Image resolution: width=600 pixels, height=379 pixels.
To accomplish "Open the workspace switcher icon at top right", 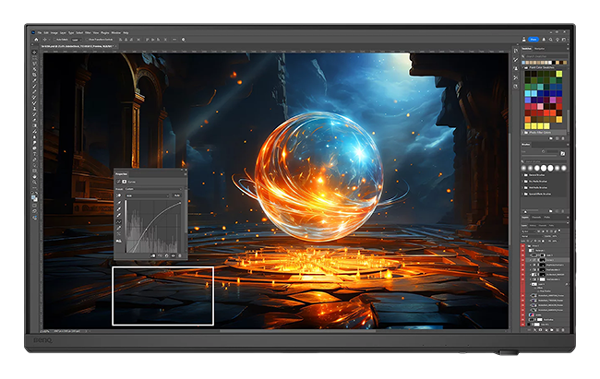I will click(x=564, y=39).
